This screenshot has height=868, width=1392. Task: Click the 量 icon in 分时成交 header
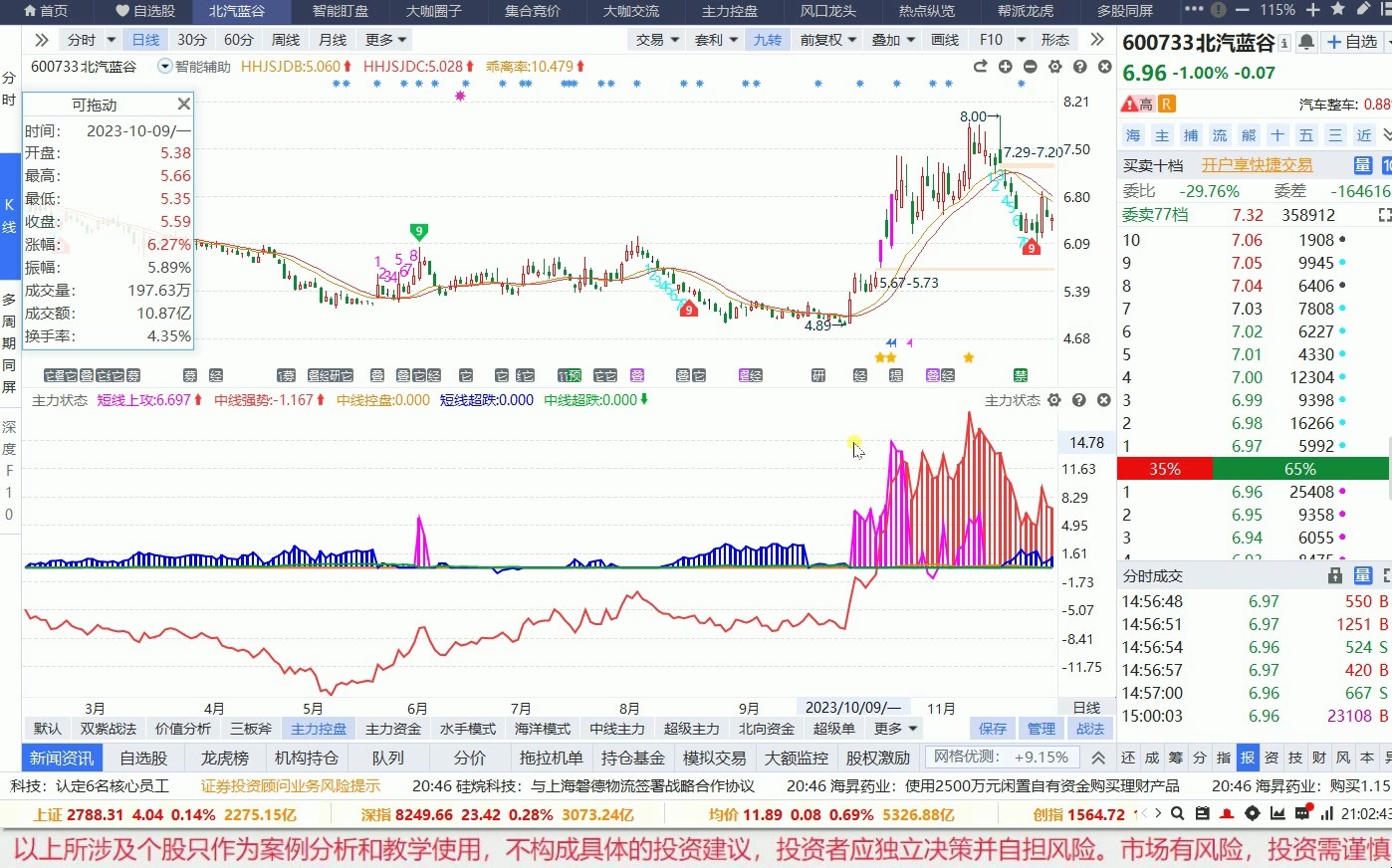pyautogui.click(x=1363, y=575)
